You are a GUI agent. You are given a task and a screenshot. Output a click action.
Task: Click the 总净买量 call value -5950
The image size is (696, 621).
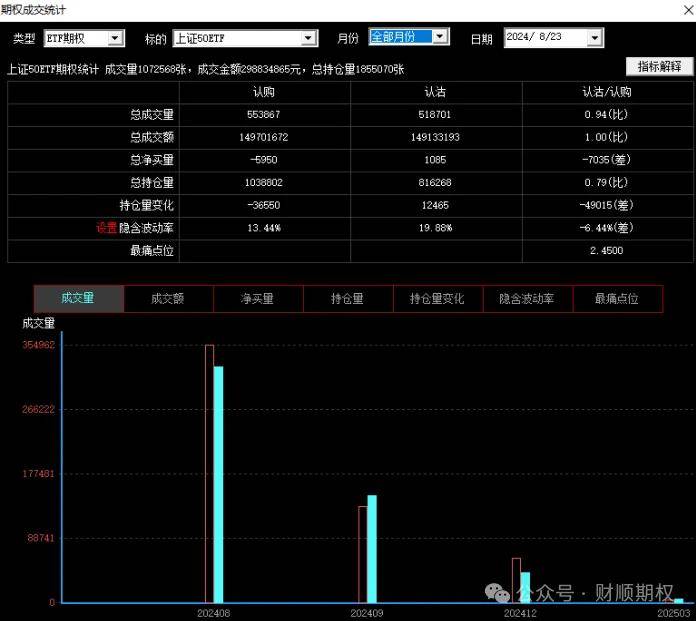point(264,160)
